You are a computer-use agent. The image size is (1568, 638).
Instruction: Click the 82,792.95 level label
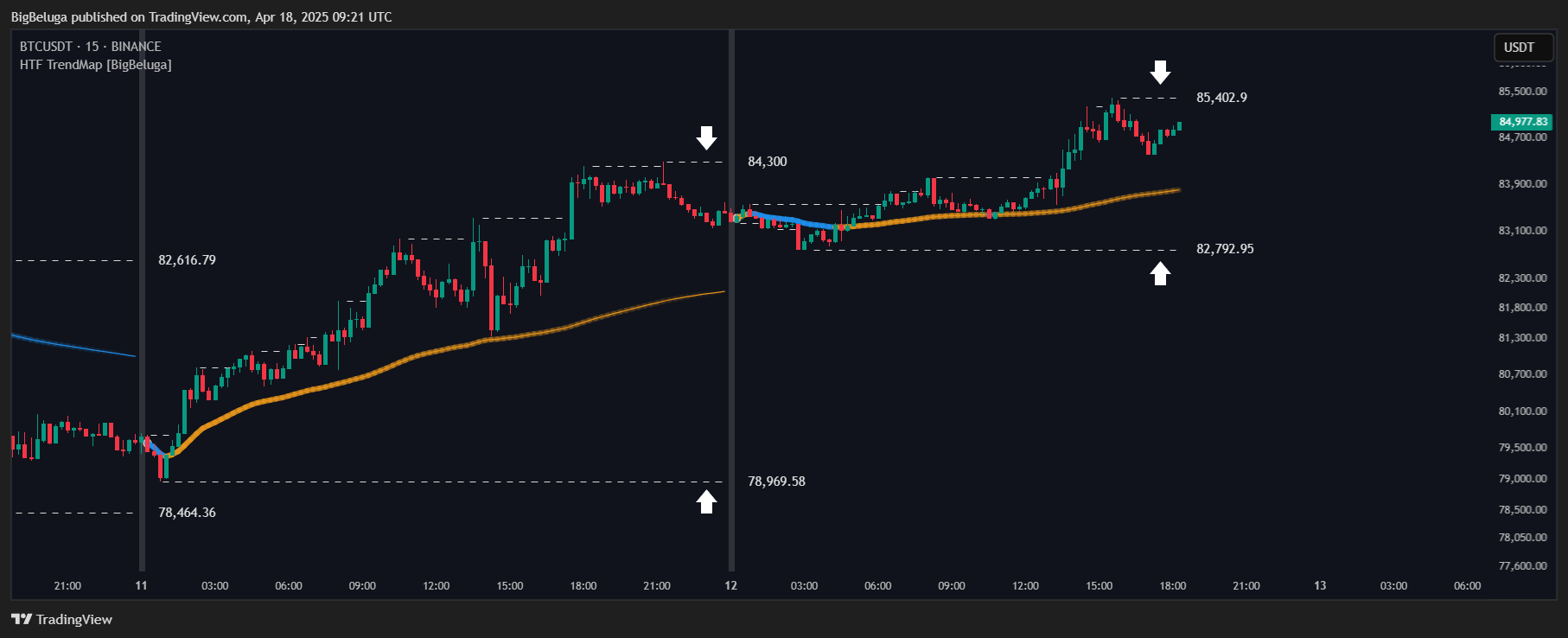1225,249
